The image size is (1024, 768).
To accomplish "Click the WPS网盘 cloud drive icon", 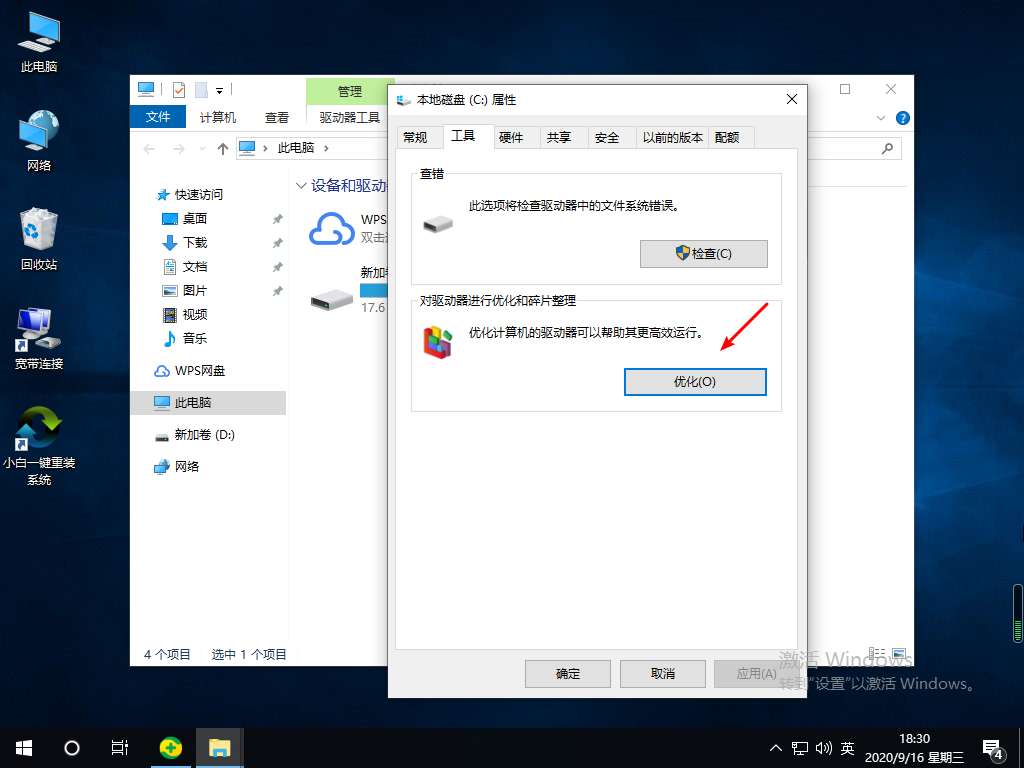I will tap(332, 229).
